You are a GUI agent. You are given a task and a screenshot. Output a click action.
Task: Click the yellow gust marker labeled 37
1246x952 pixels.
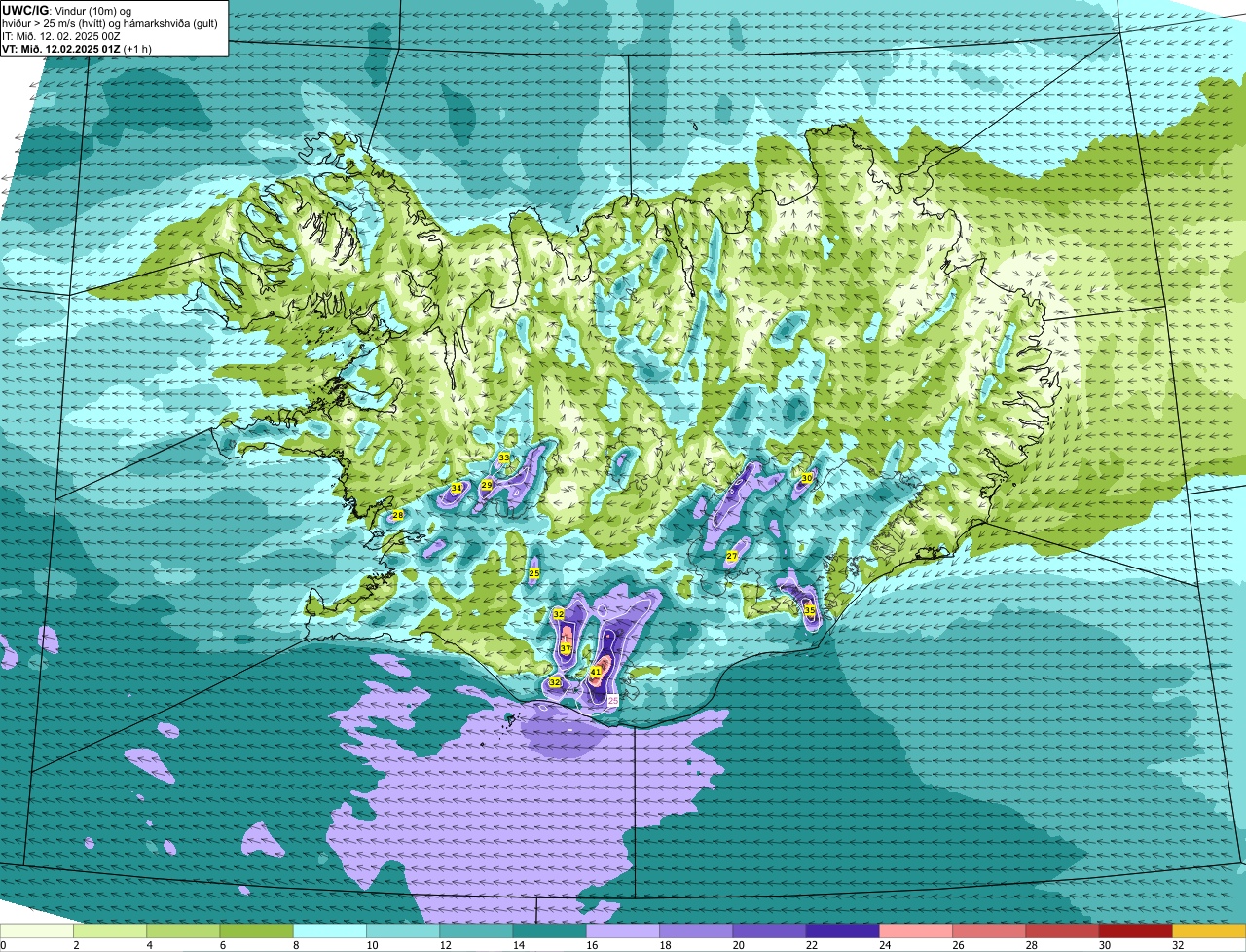click(x=566, y=649)
